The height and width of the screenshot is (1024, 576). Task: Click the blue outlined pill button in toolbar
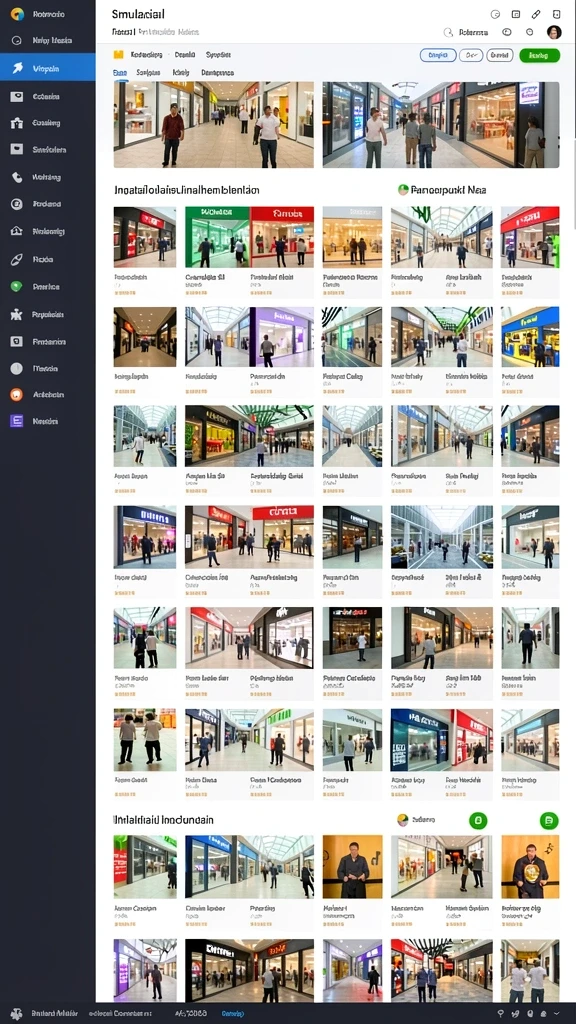point(438,56)
